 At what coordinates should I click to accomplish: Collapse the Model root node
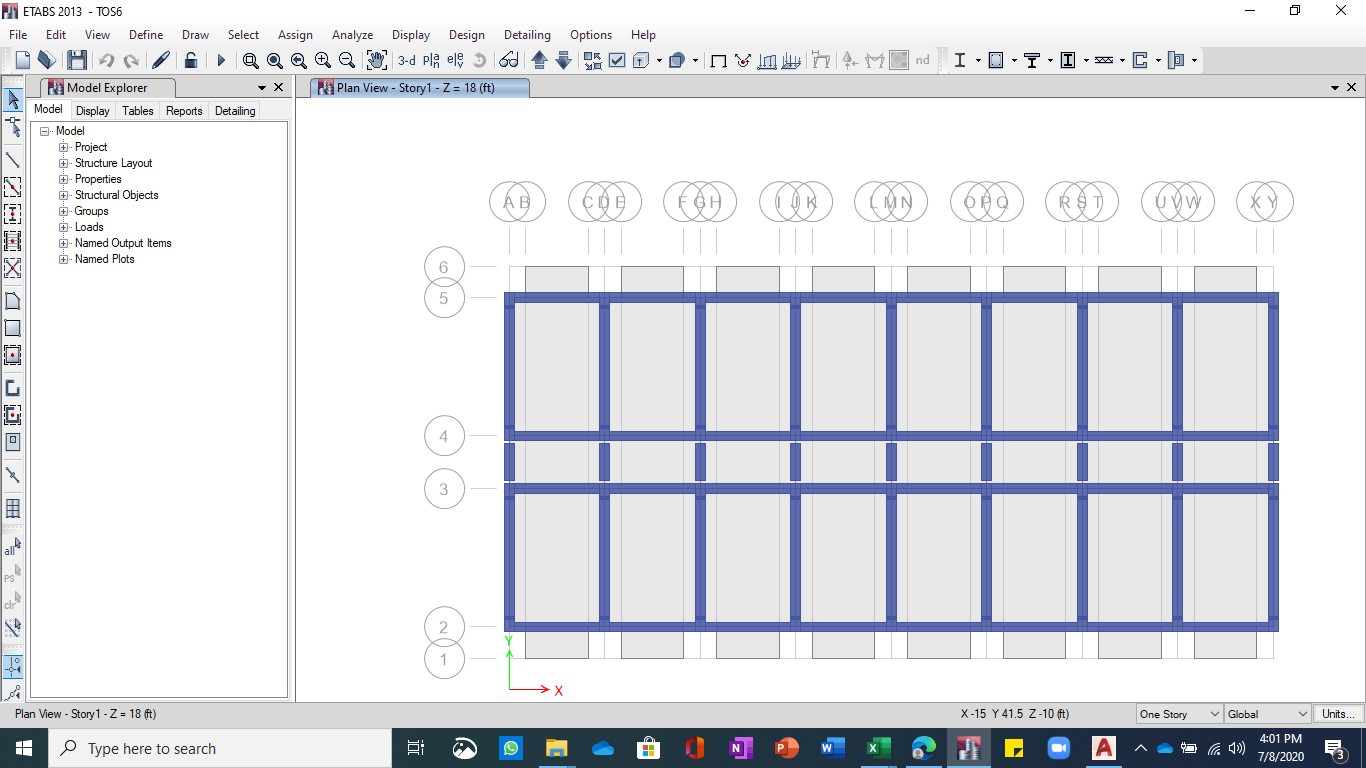click(45, 131)
